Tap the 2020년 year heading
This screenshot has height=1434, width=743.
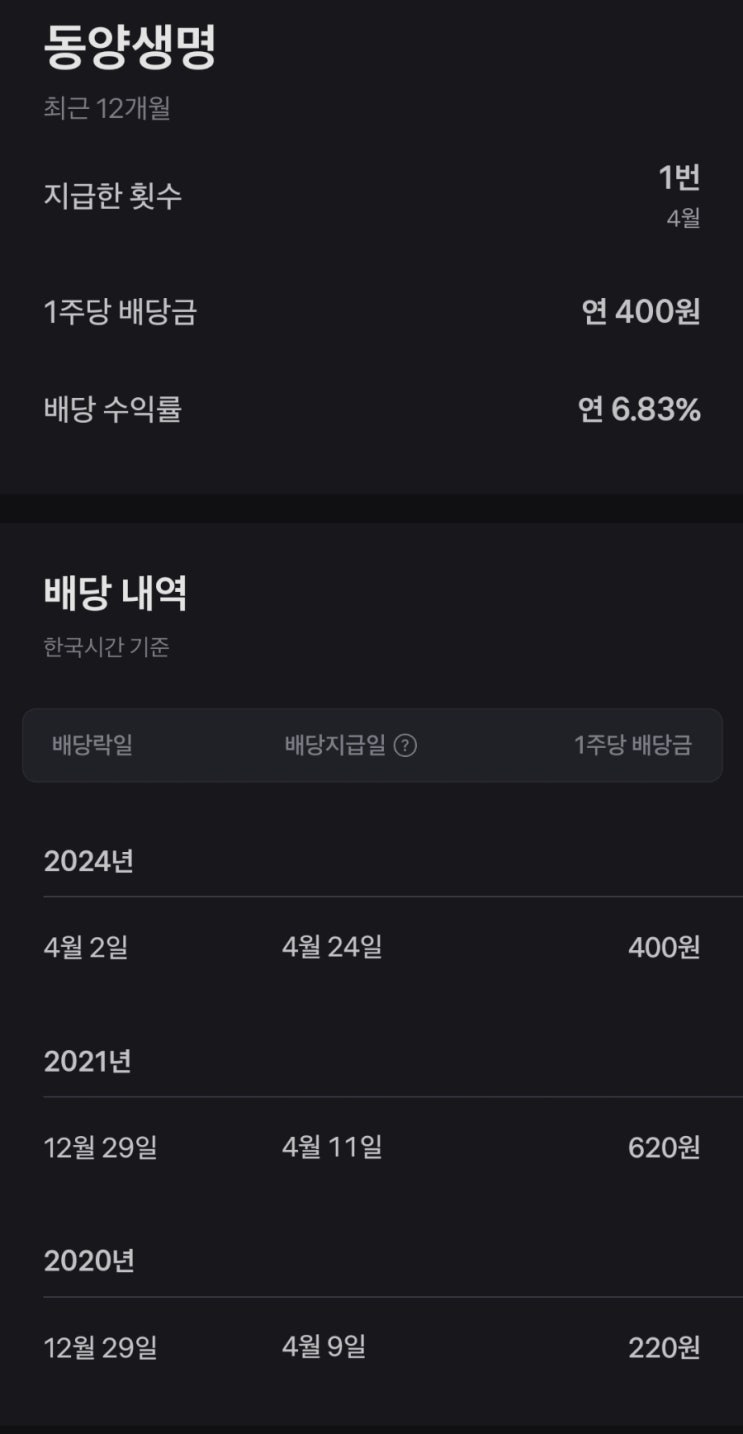coord(89,1261)
